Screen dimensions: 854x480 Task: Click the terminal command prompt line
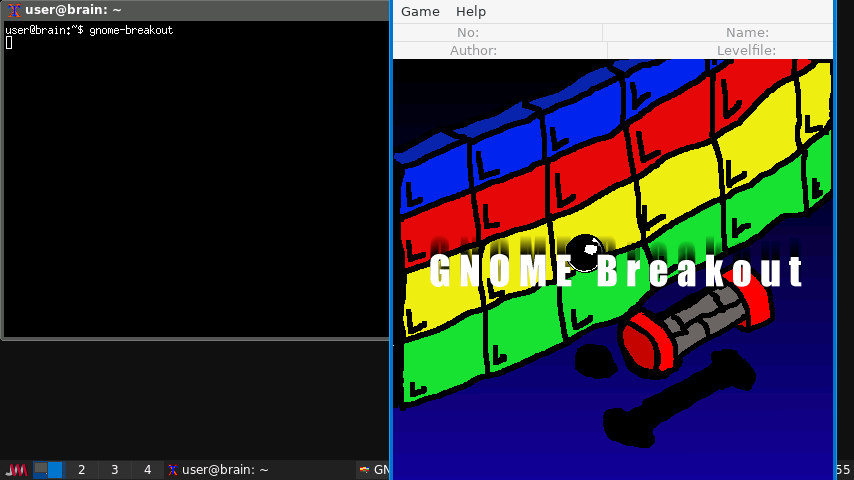(x=89, y=30)
